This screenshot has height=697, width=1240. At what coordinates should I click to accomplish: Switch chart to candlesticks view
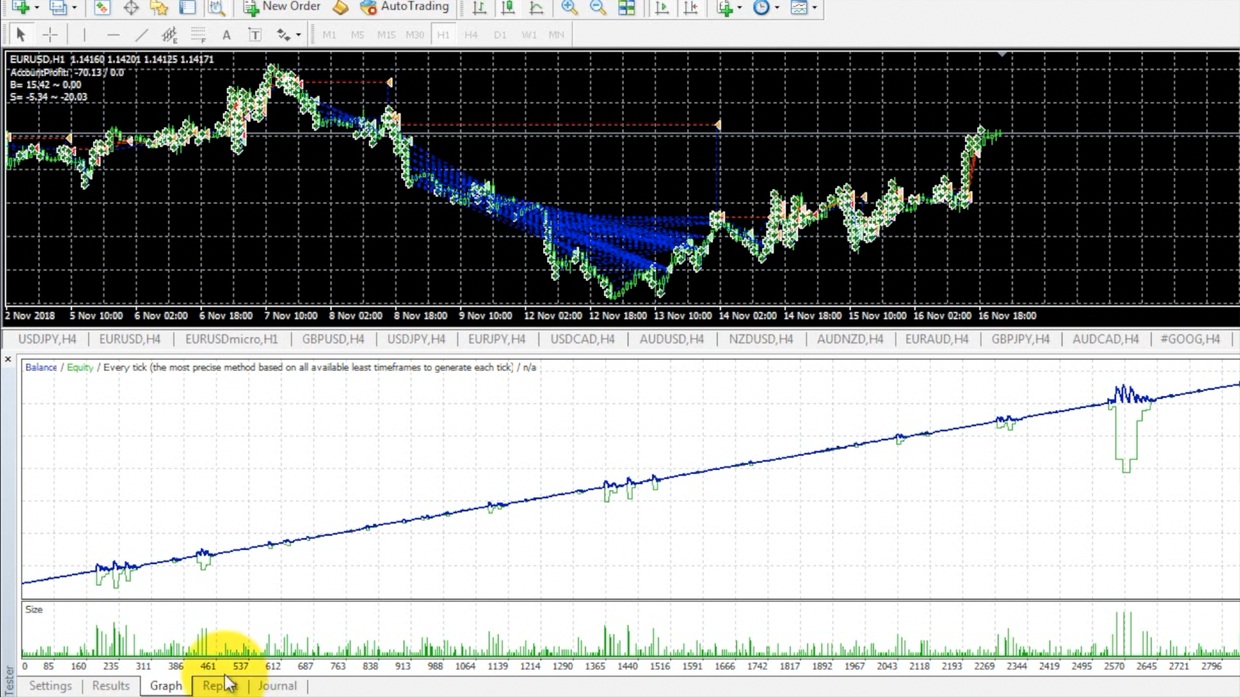(x=508, y=7)
